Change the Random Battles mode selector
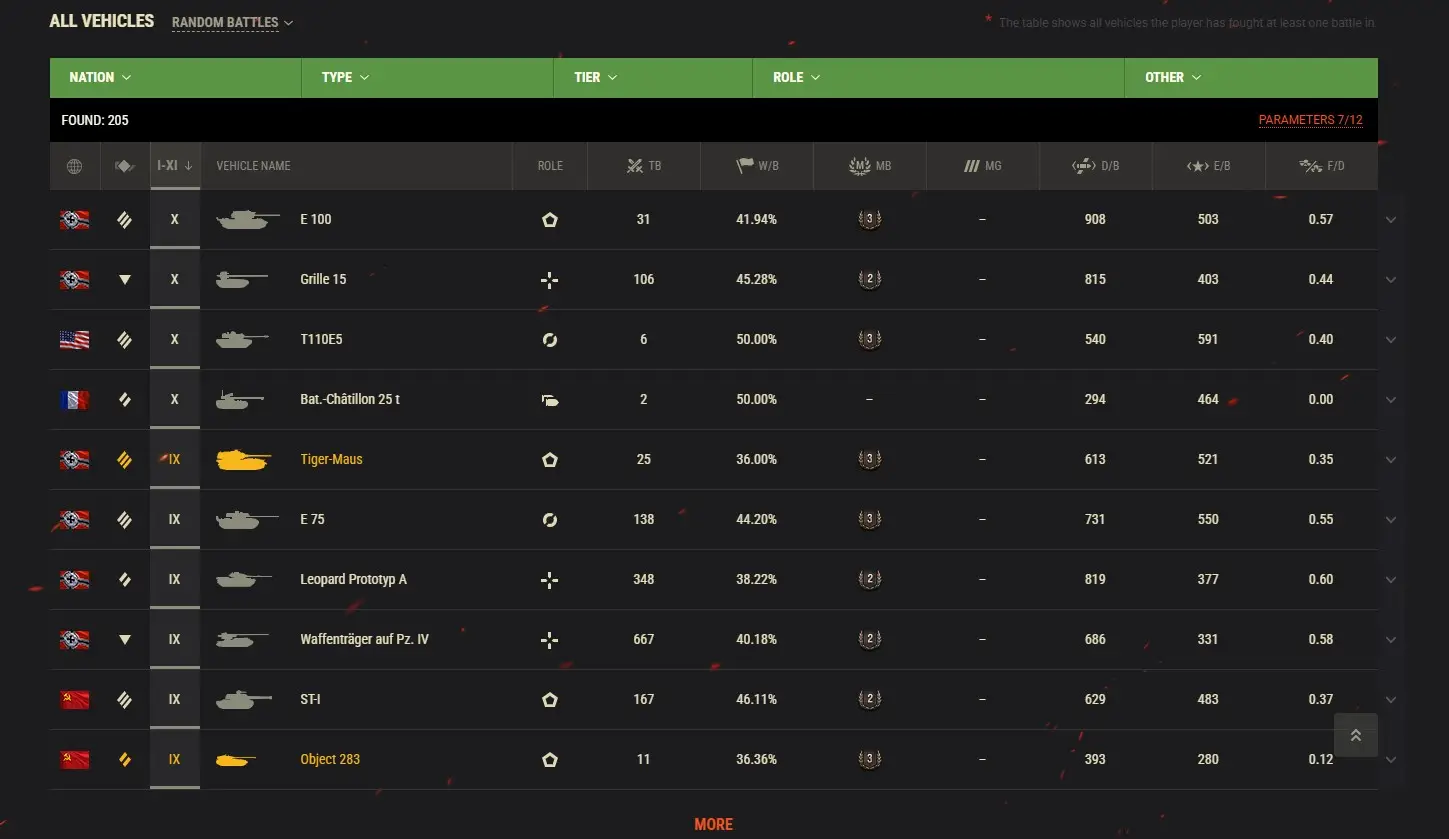This screenshot has height=839, width=1449. 232,22
